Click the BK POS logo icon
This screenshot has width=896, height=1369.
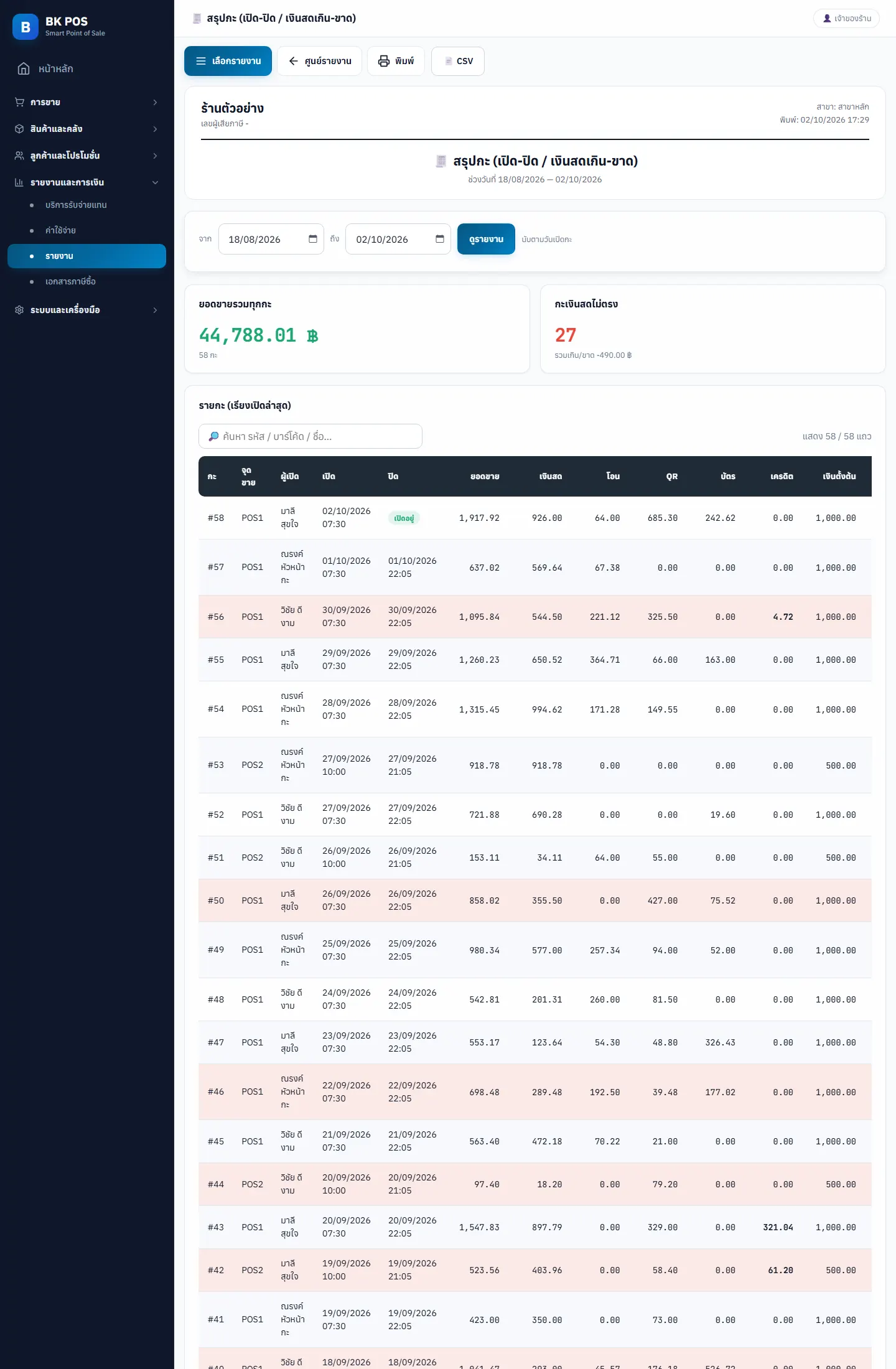point(26,27)
